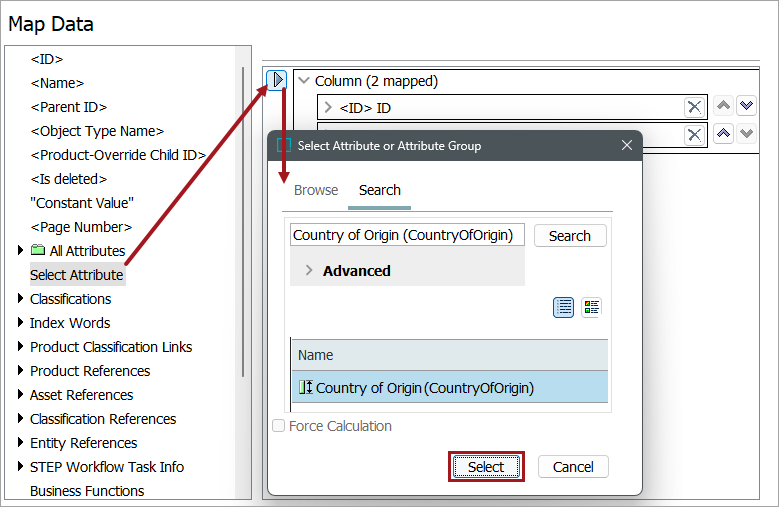
Task: Select Country of Origin result row
Action: (x=450, y=387)
